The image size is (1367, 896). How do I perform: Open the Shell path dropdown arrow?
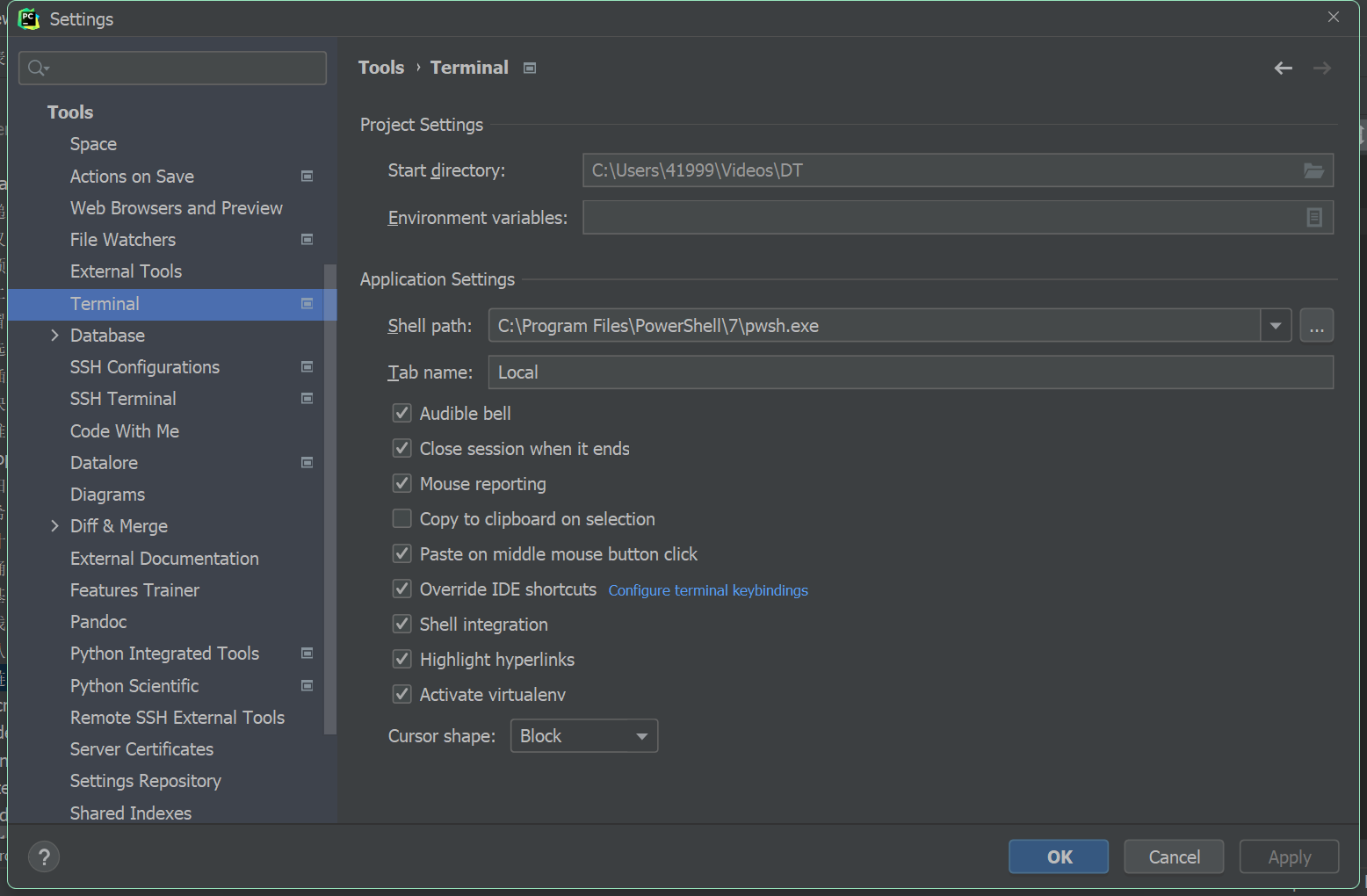pos(1275,326)
